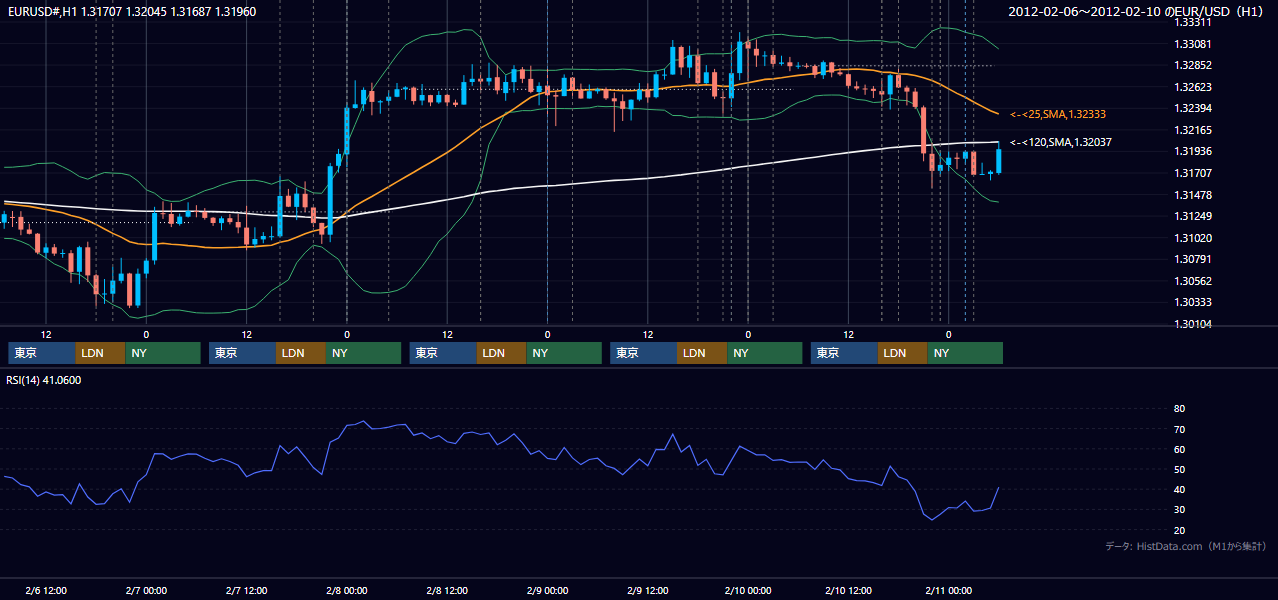1278x600 pixels.
Task: Select RSI scale value 40
Action: point(1179,489)
